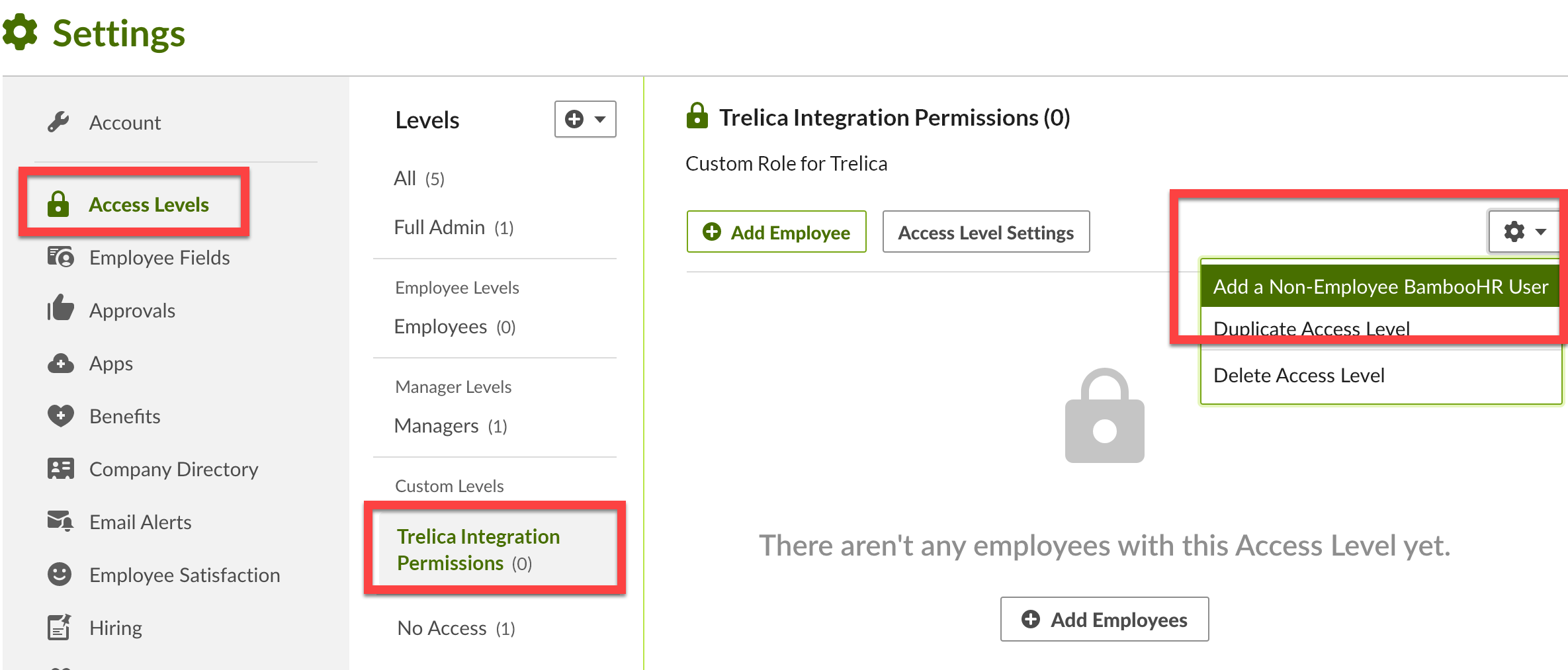The image size is (1568, 670).
Task: Click the no employees with this Access Level message
Action: coord(1104,546)
